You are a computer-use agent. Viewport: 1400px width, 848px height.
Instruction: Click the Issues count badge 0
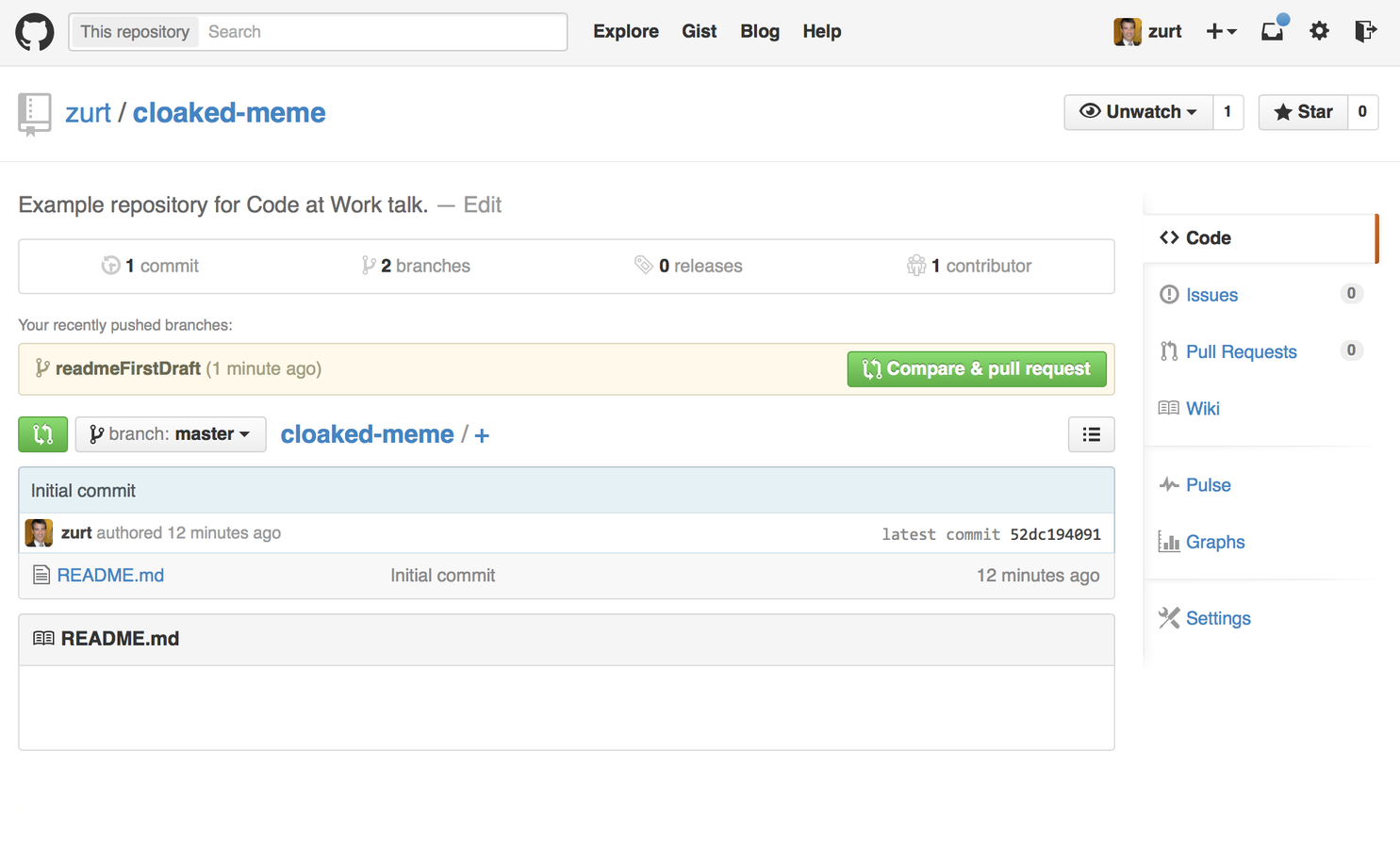coord(1351,294)
